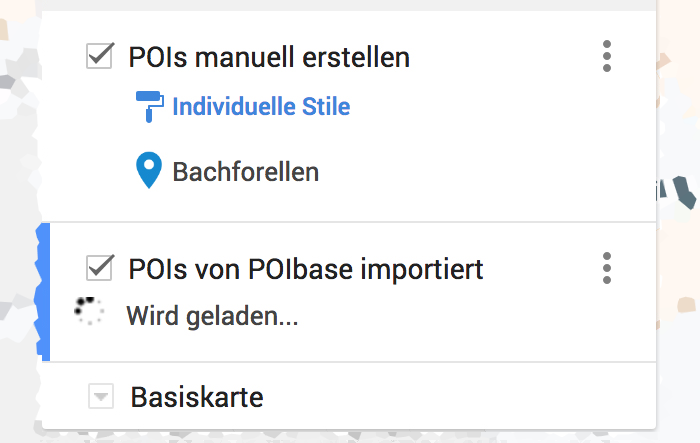Viewport: 700px width, 443px height.
Task: Click the Basiskarte label
Action: 197,397
